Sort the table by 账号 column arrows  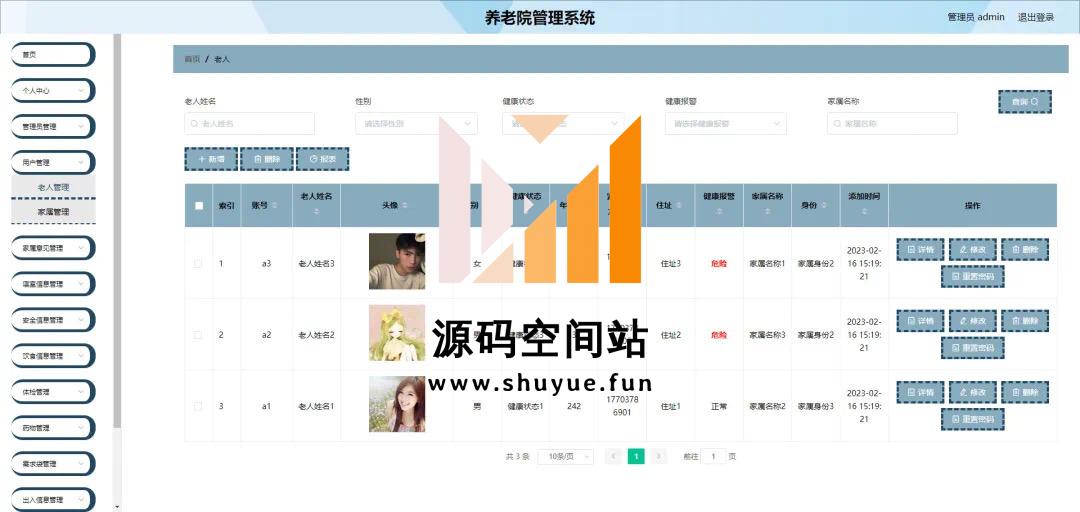[x=275, y=205]
